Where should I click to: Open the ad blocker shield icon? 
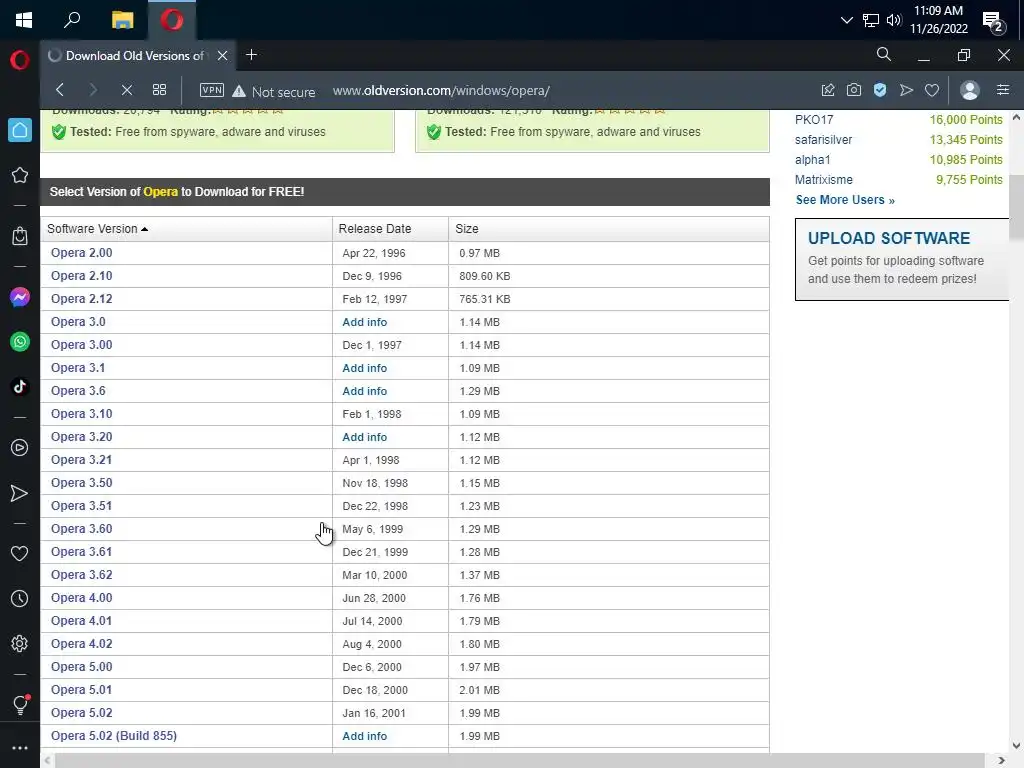coord(880,90)
